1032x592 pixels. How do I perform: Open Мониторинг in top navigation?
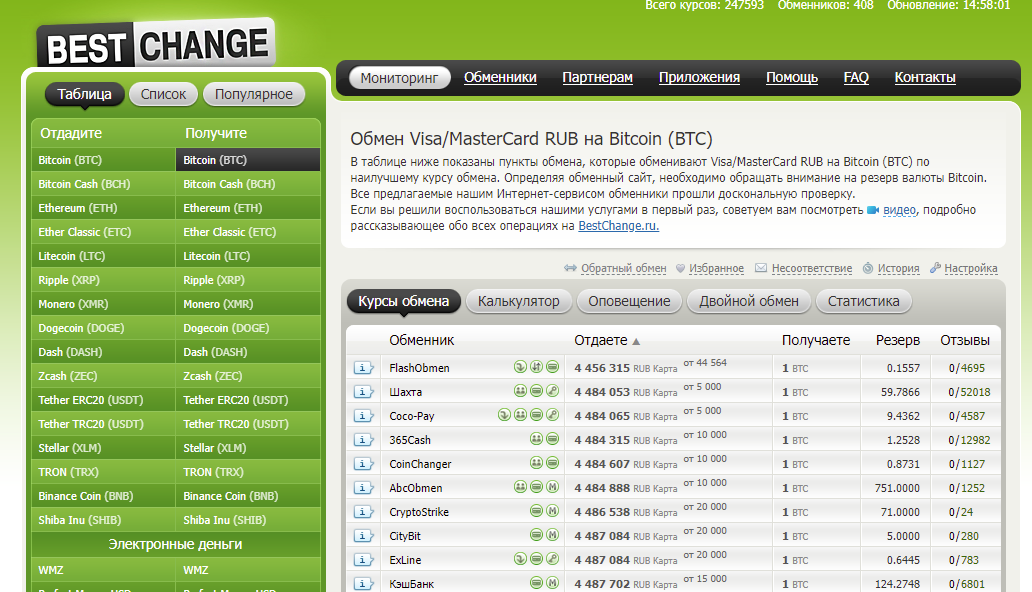[x=400, y=78]
